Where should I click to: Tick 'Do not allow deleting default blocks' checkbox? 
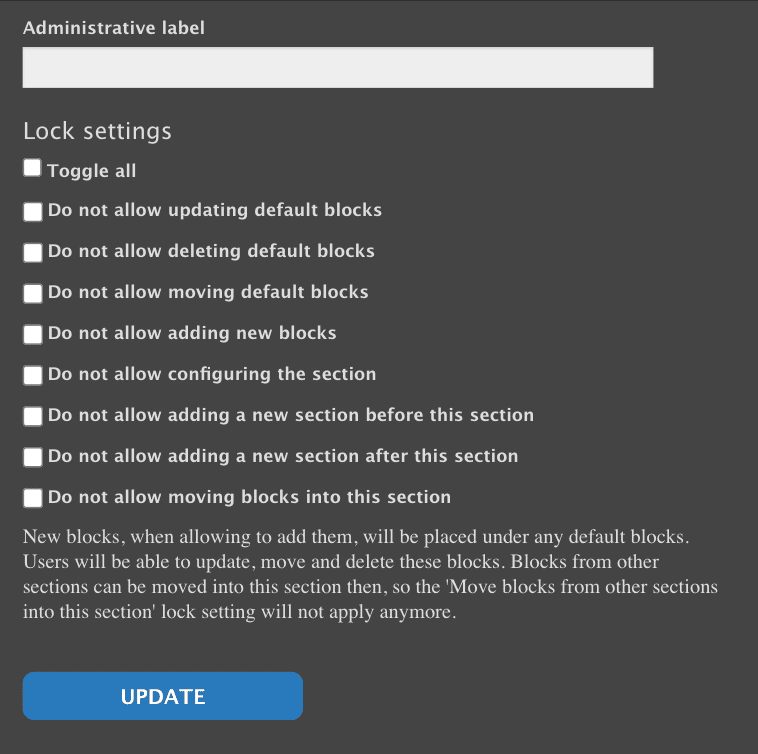(33, 252)
